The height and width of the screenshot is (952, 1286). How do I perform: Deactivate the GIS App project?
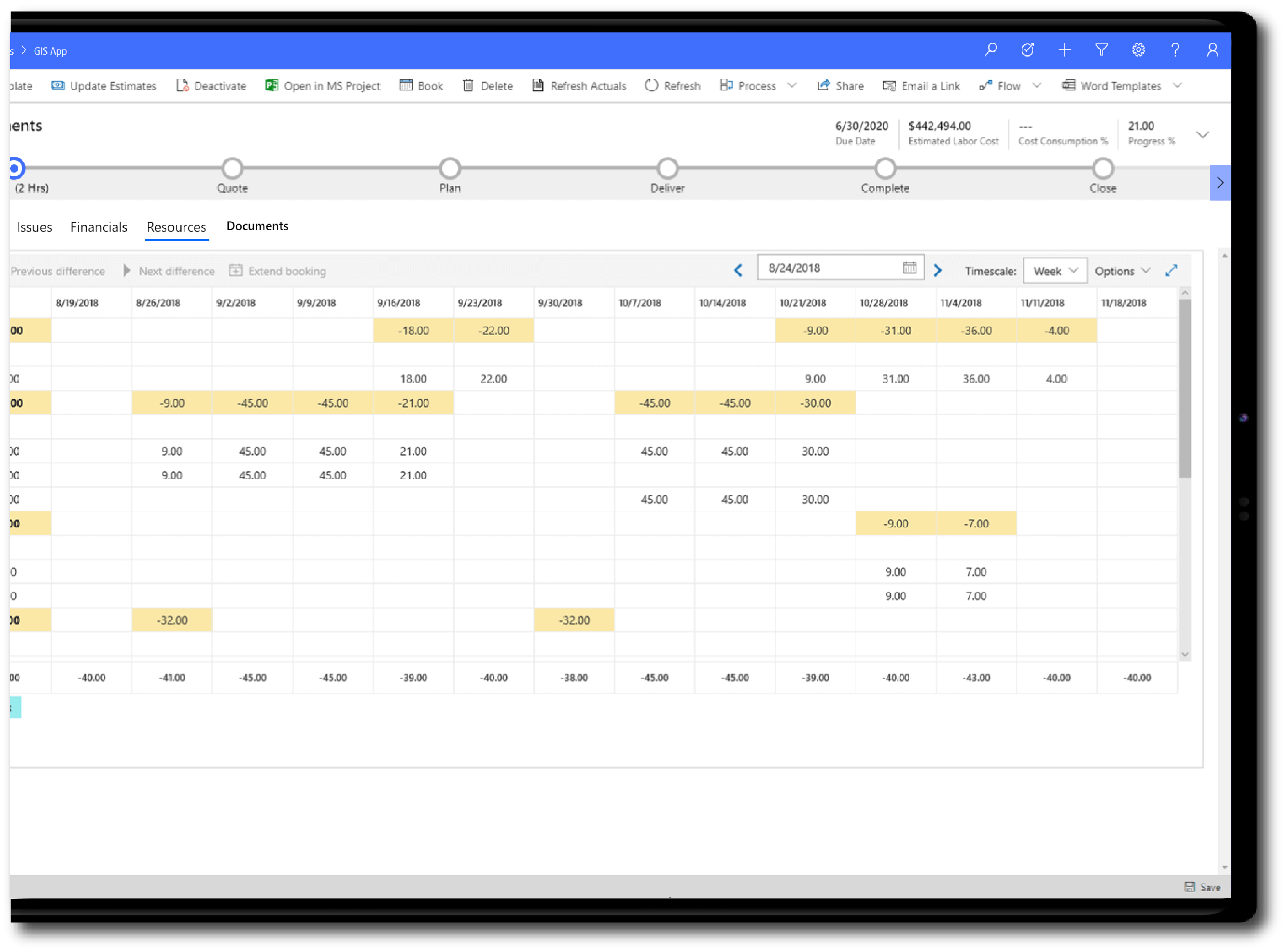pos(211,85)
